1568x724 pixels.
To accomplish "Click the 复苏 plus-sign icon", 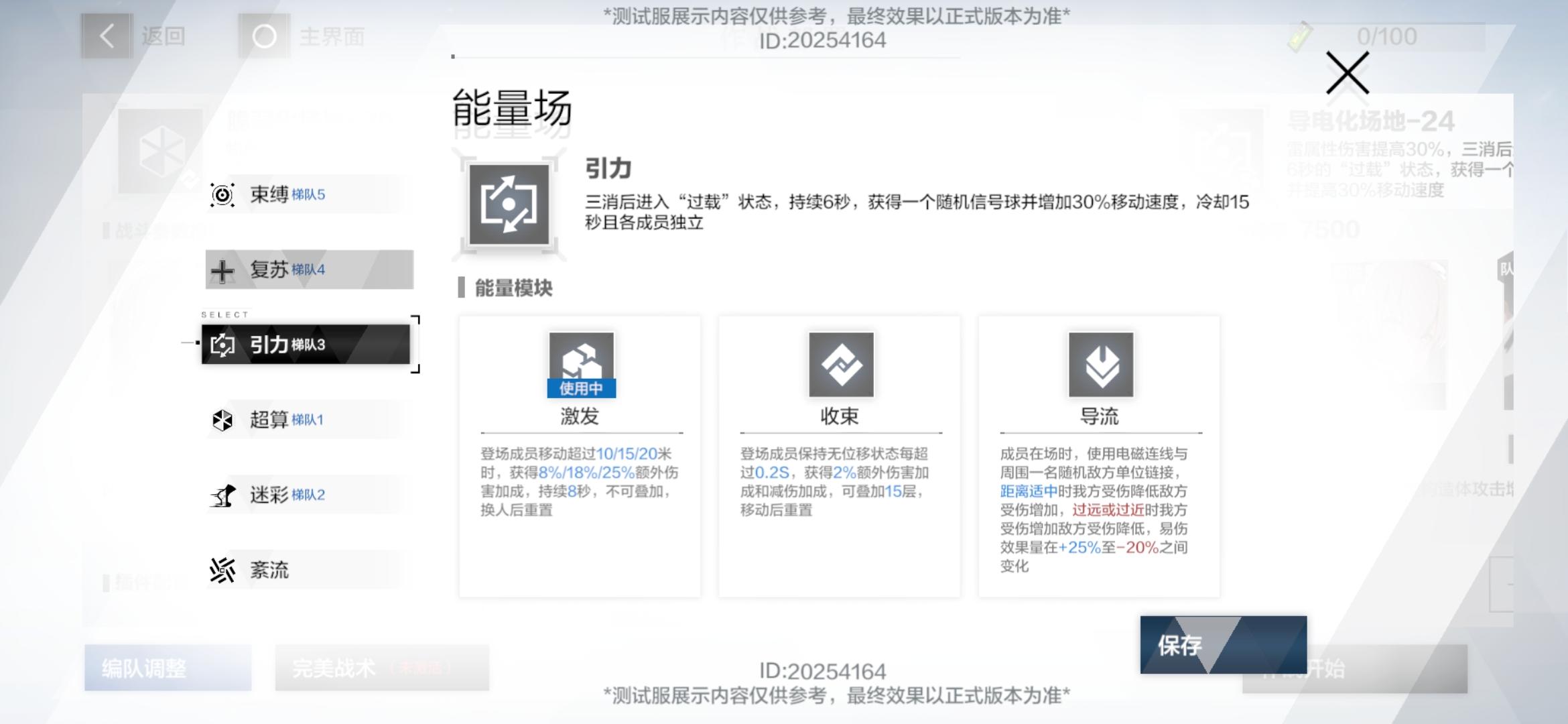I will [222, 271].
